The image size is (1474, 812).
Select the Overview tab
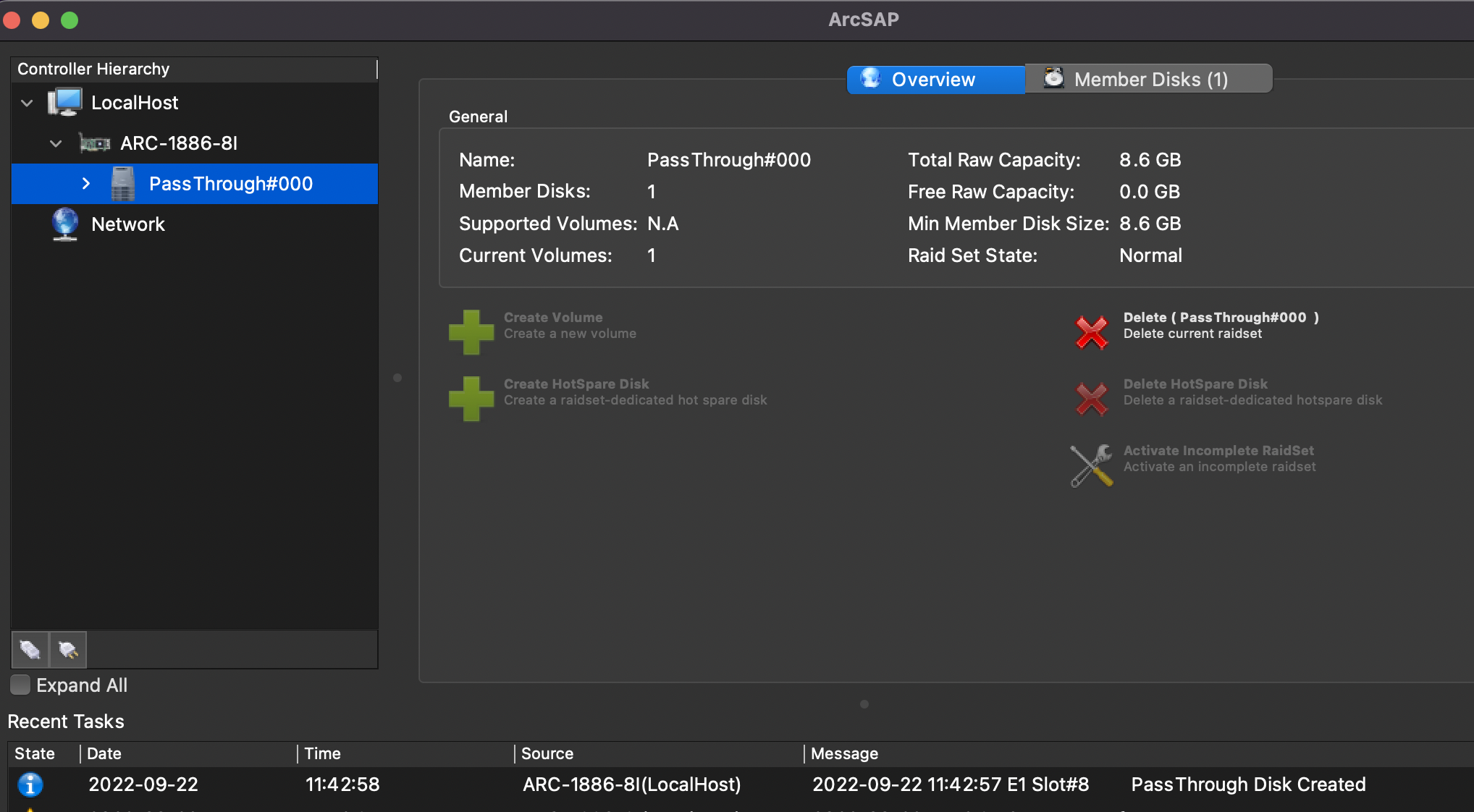point(935,79)
